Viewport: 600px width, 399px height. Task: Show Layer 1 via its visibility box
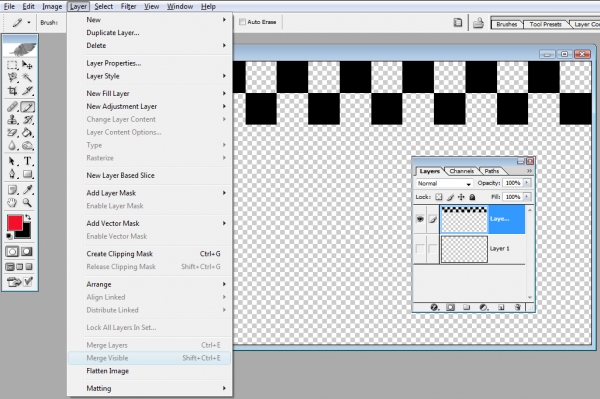420,249
